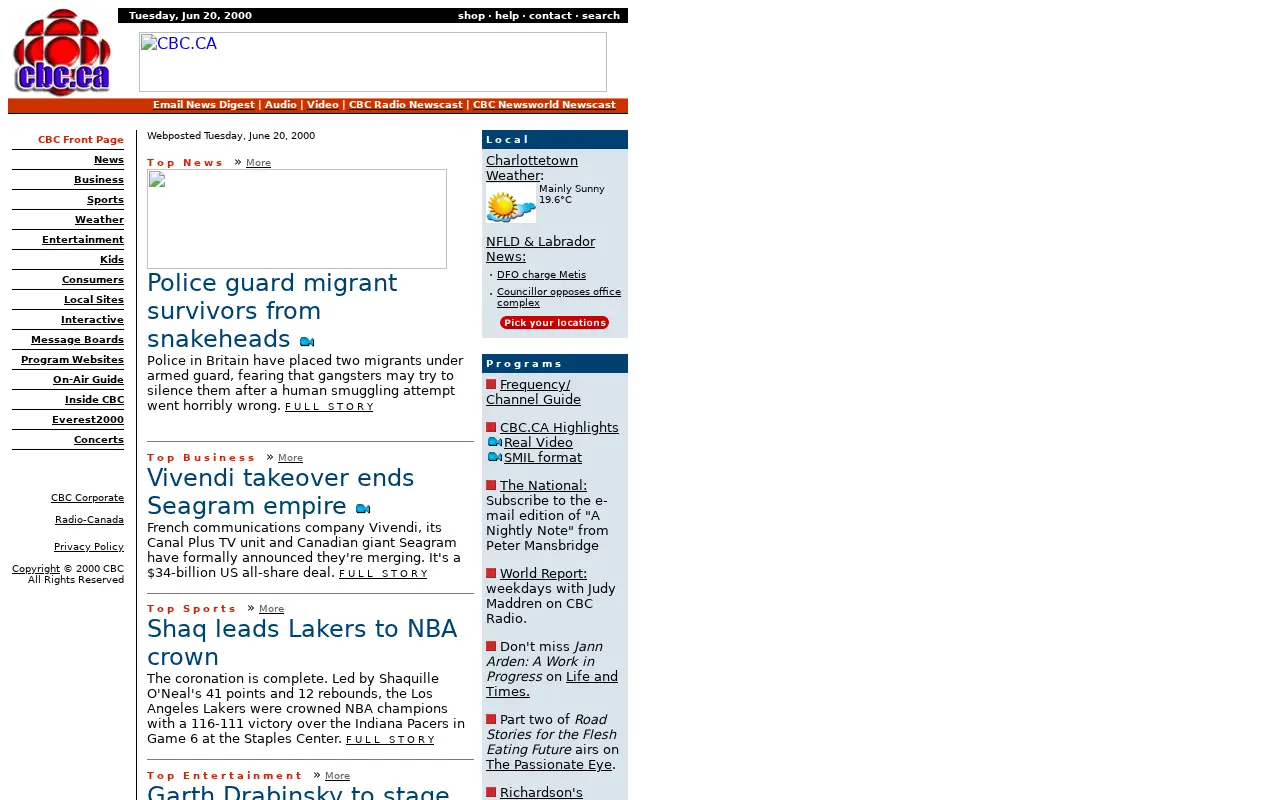Image resolution: width=1280 pixels, height=800 pixels.
Task: Open Police guard migrant survivors headline
Action: pos(272,311)
